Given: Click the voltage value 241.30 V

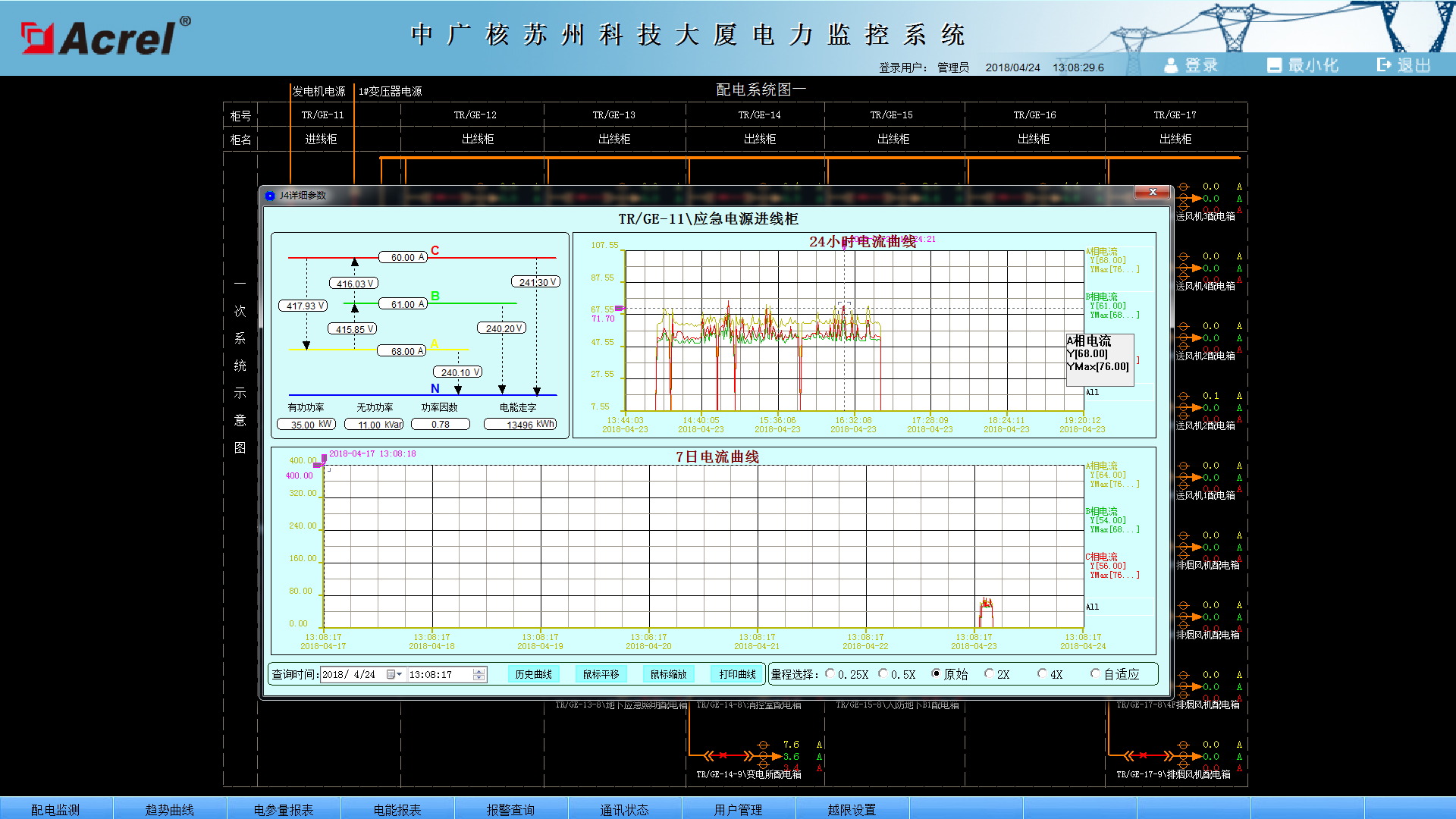Looking at the screenshot, I should pos(536,282).
